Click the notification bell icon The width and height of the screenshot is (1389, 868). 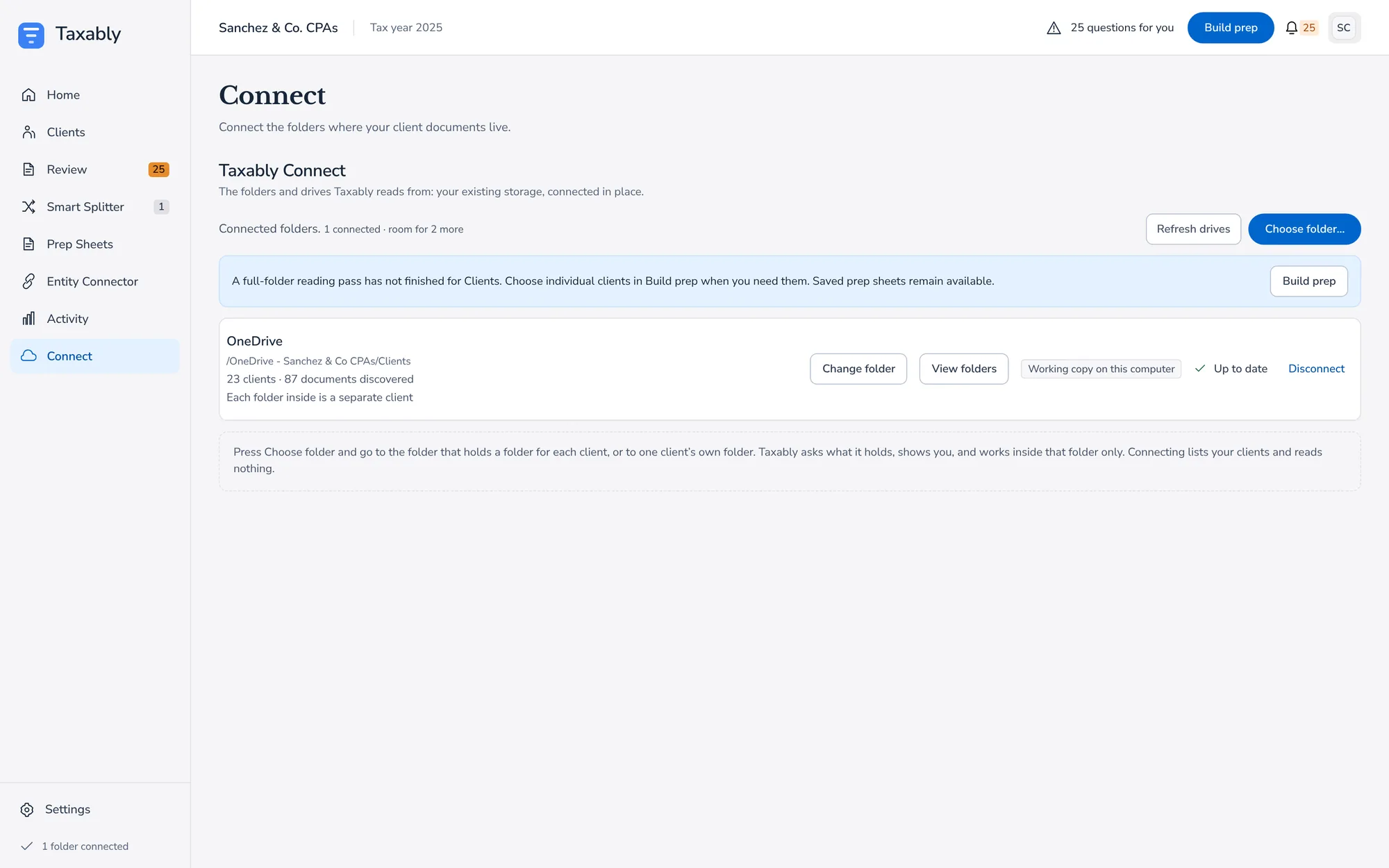coord(1291,28)
